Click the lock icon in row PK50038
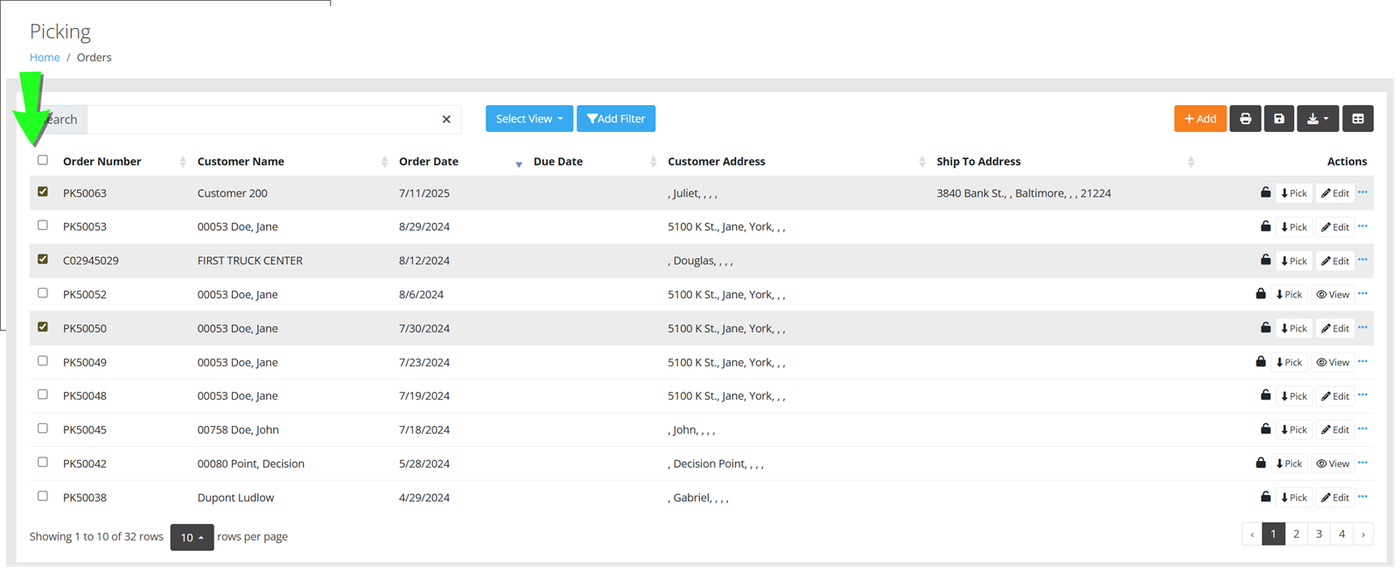 point(1265,497)
